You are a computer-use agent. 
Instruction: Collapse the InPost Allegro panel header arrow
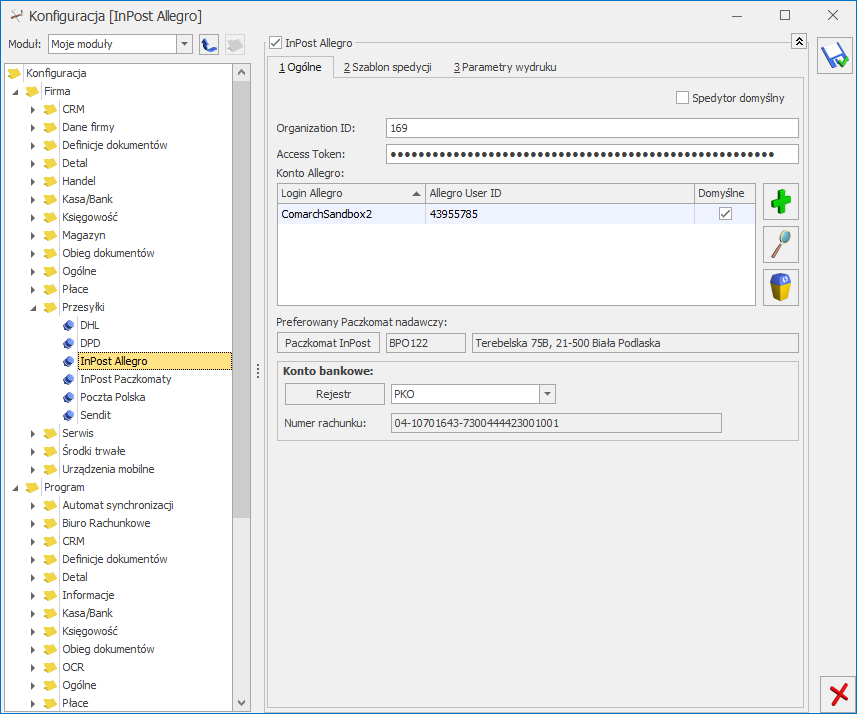coord(799,41)
